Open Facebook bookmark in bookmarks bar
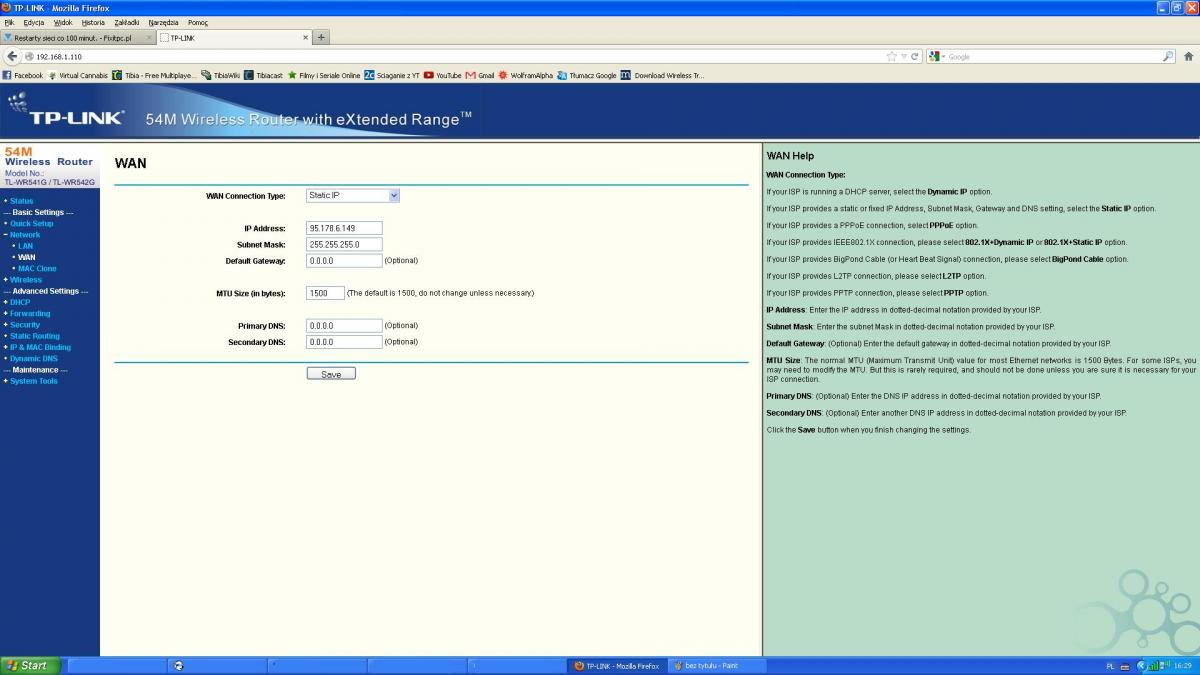This screenshot has height=675, width=1200. click(23, 75)
